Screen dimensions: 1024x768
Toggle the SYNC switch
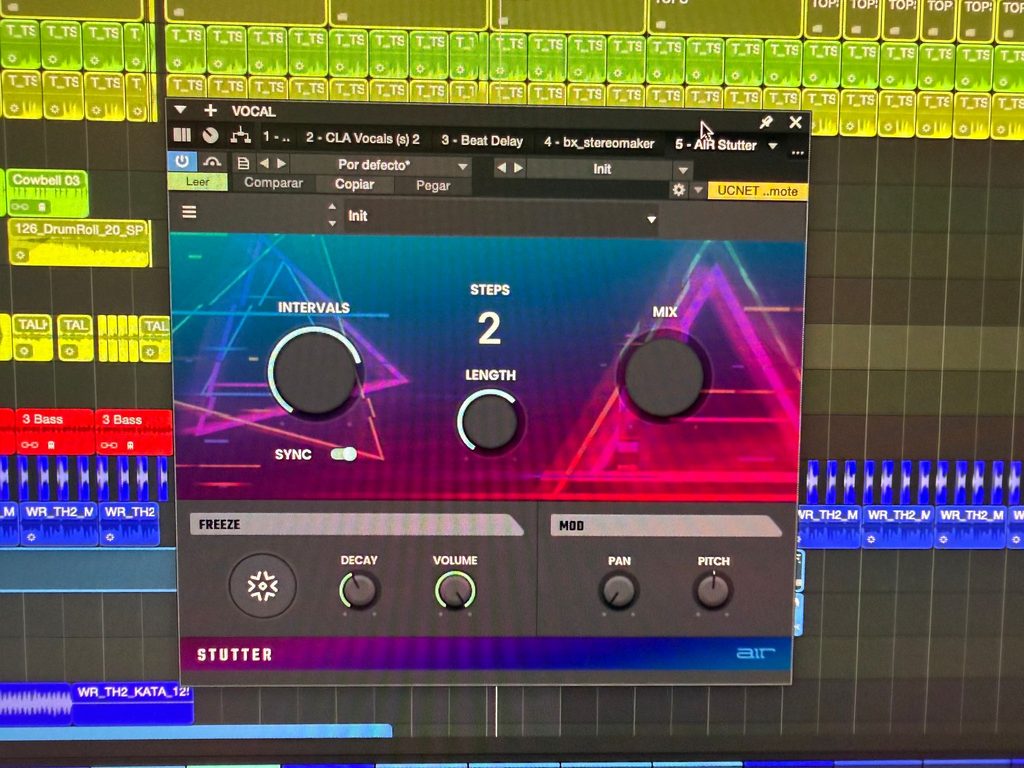(344, 454)
